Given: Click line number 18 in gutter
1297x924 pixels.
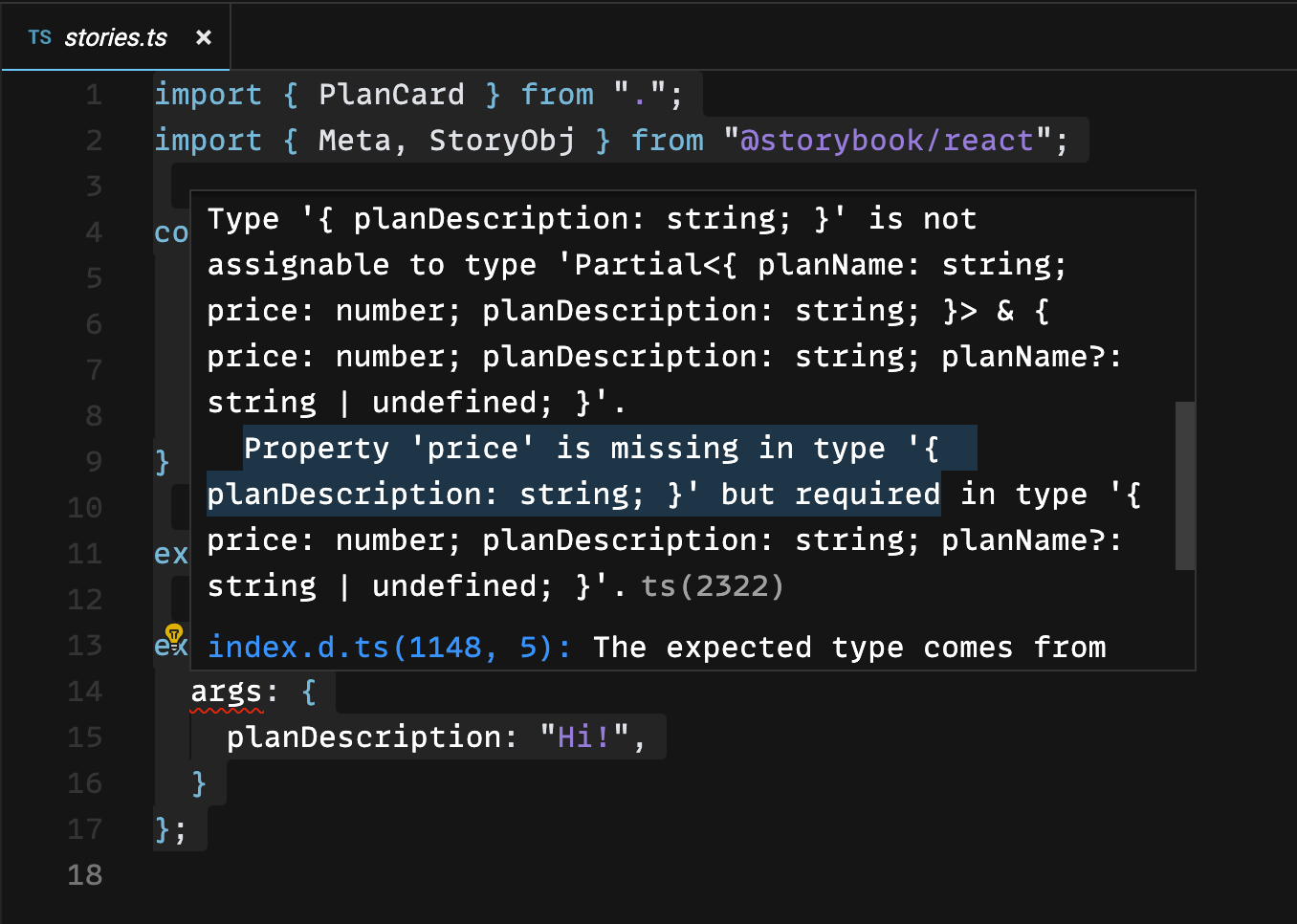Looking at the screenshot, I should click(84, 874).
